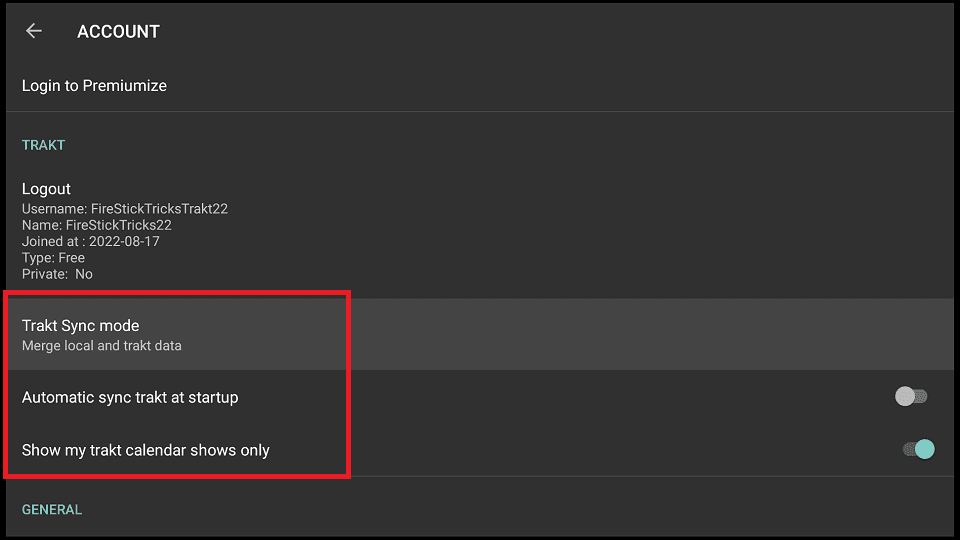Click the Show my trakt calendar shows only label
The image size is (960, 540).
pos(146,450)
